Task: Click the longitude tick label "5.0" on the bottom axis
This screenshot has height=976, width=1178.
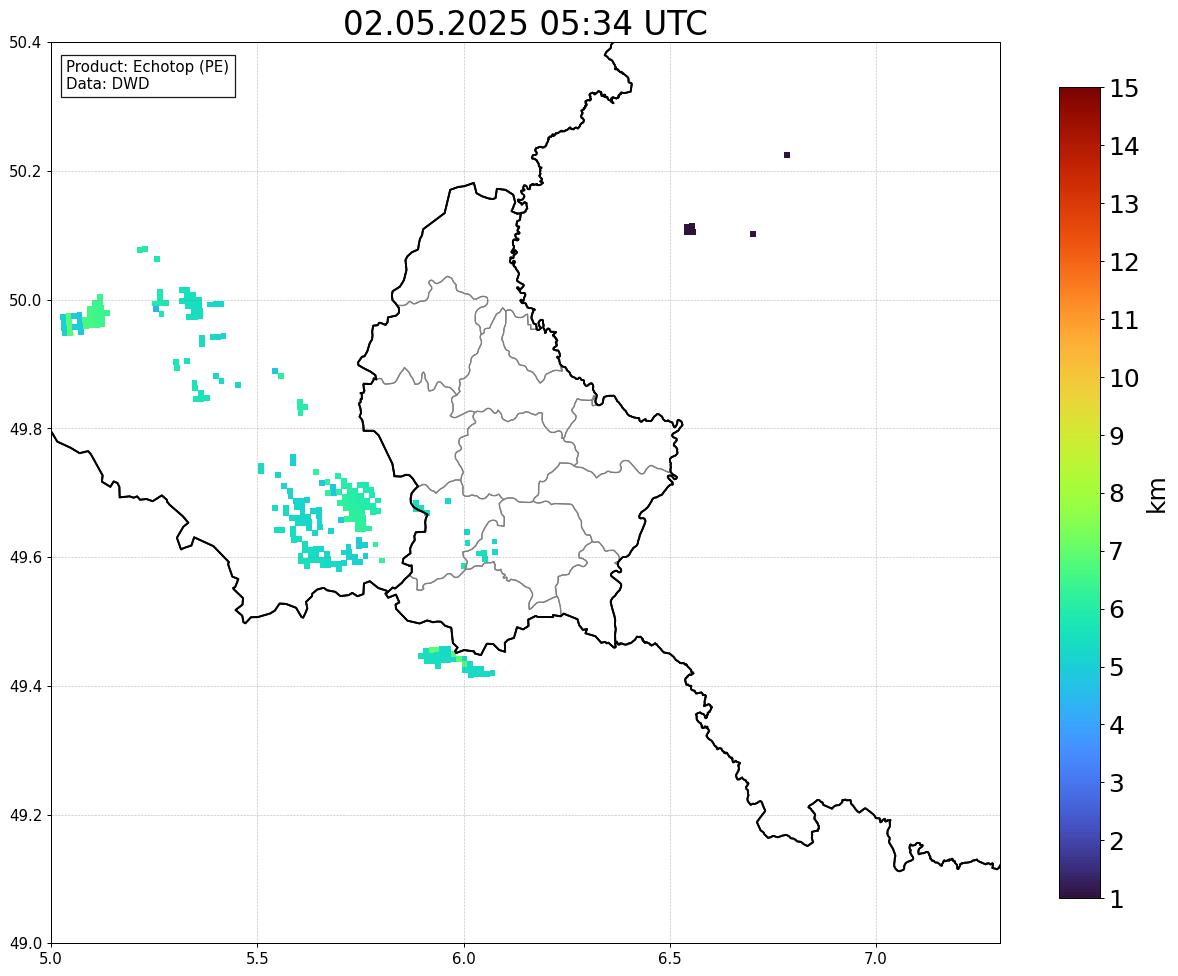Action: point(51,959)
